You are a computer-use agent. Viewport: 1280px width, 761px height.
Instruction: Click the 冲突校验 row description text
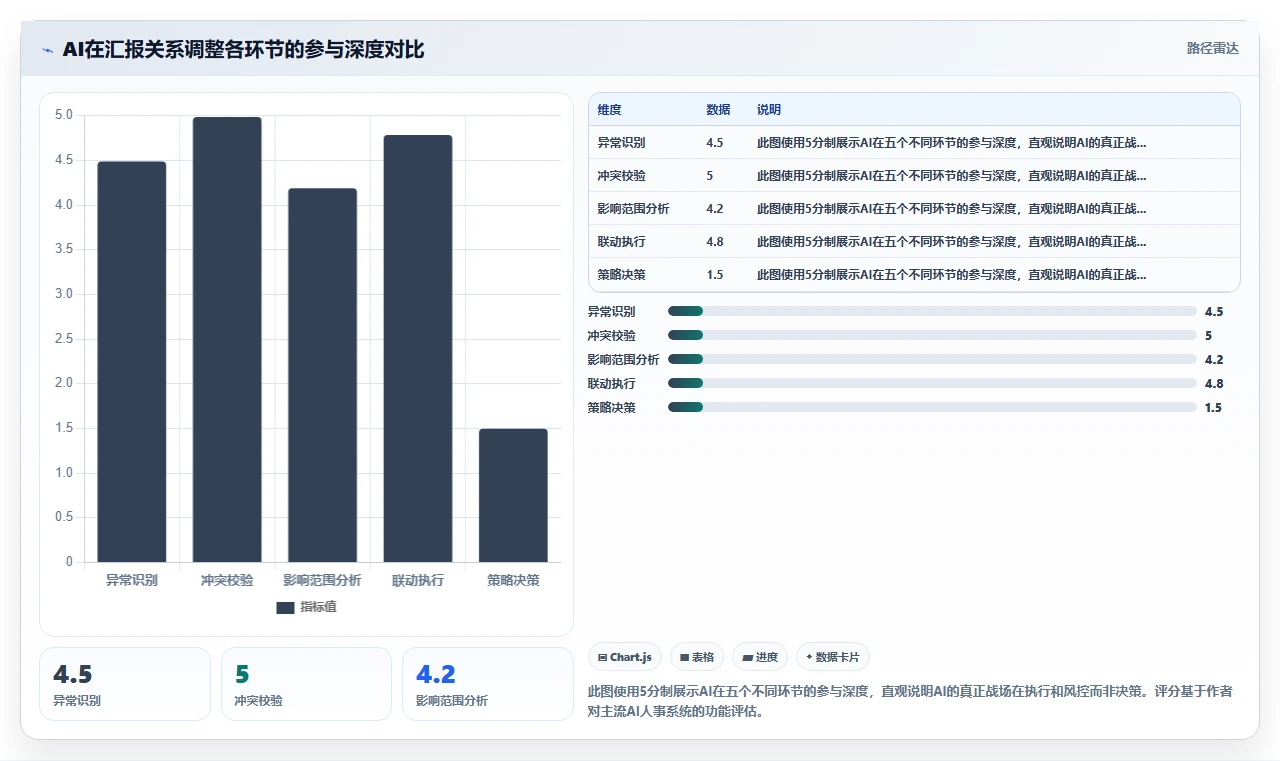952,176
